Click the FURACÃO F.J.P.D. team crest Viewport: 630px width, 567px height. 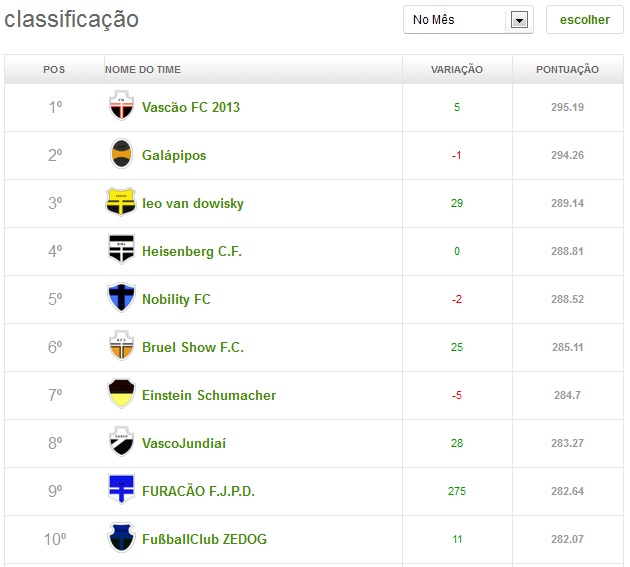(x=121, y=490)
